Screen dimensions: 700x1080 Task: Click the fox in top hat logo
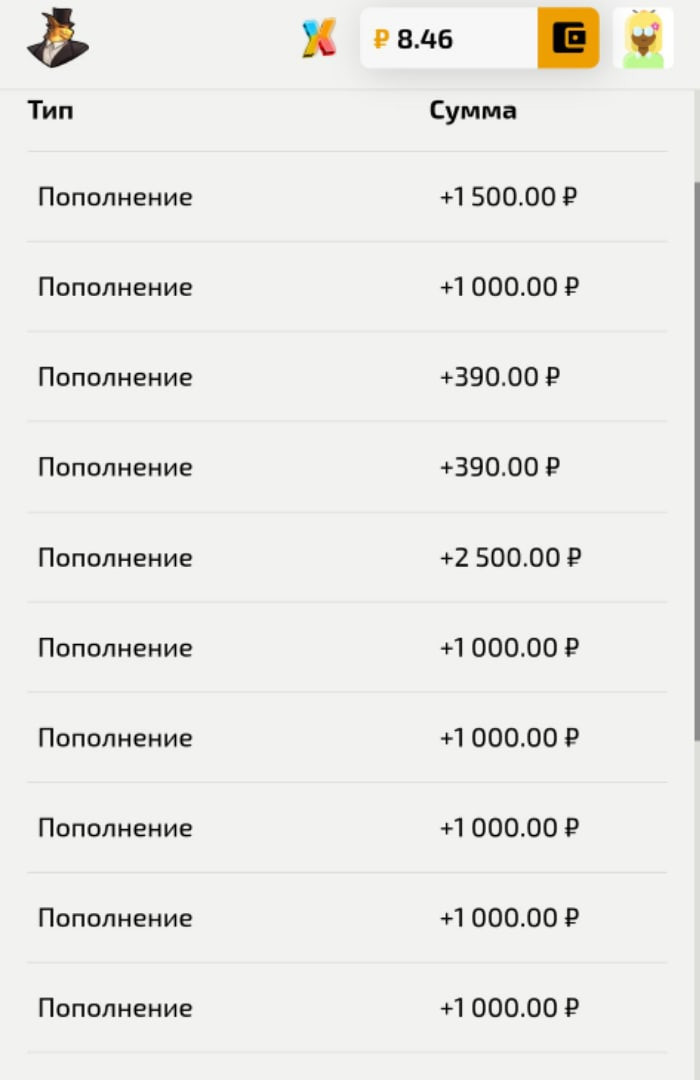pyautogui.click(x=58, y=37)
